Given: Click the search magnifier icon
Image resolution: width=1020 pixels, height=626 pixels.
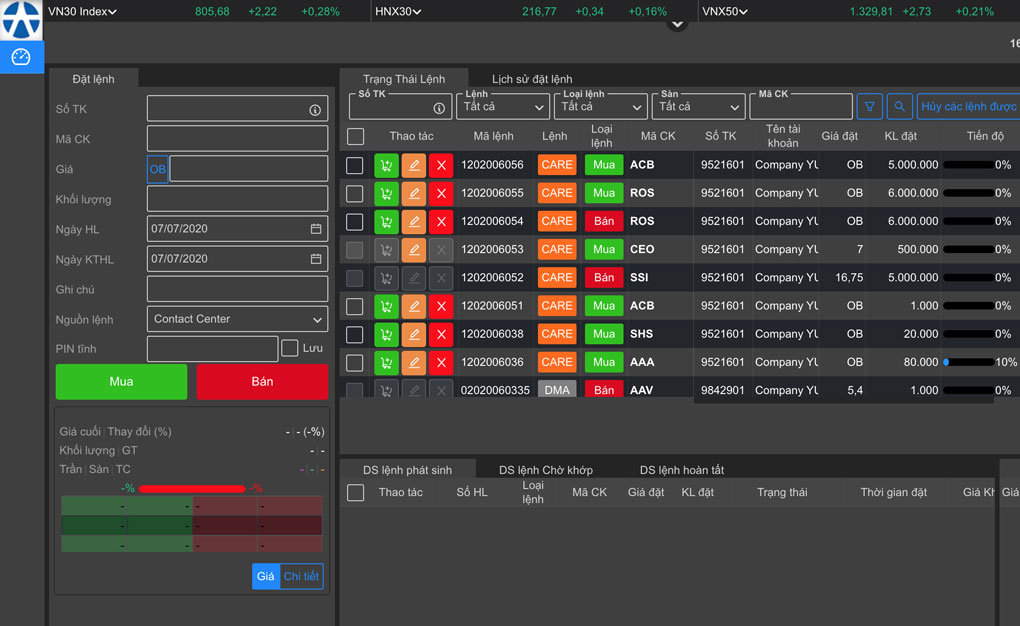Looking at the screenshot, I should pyautogui.click(x=899, y=106).
